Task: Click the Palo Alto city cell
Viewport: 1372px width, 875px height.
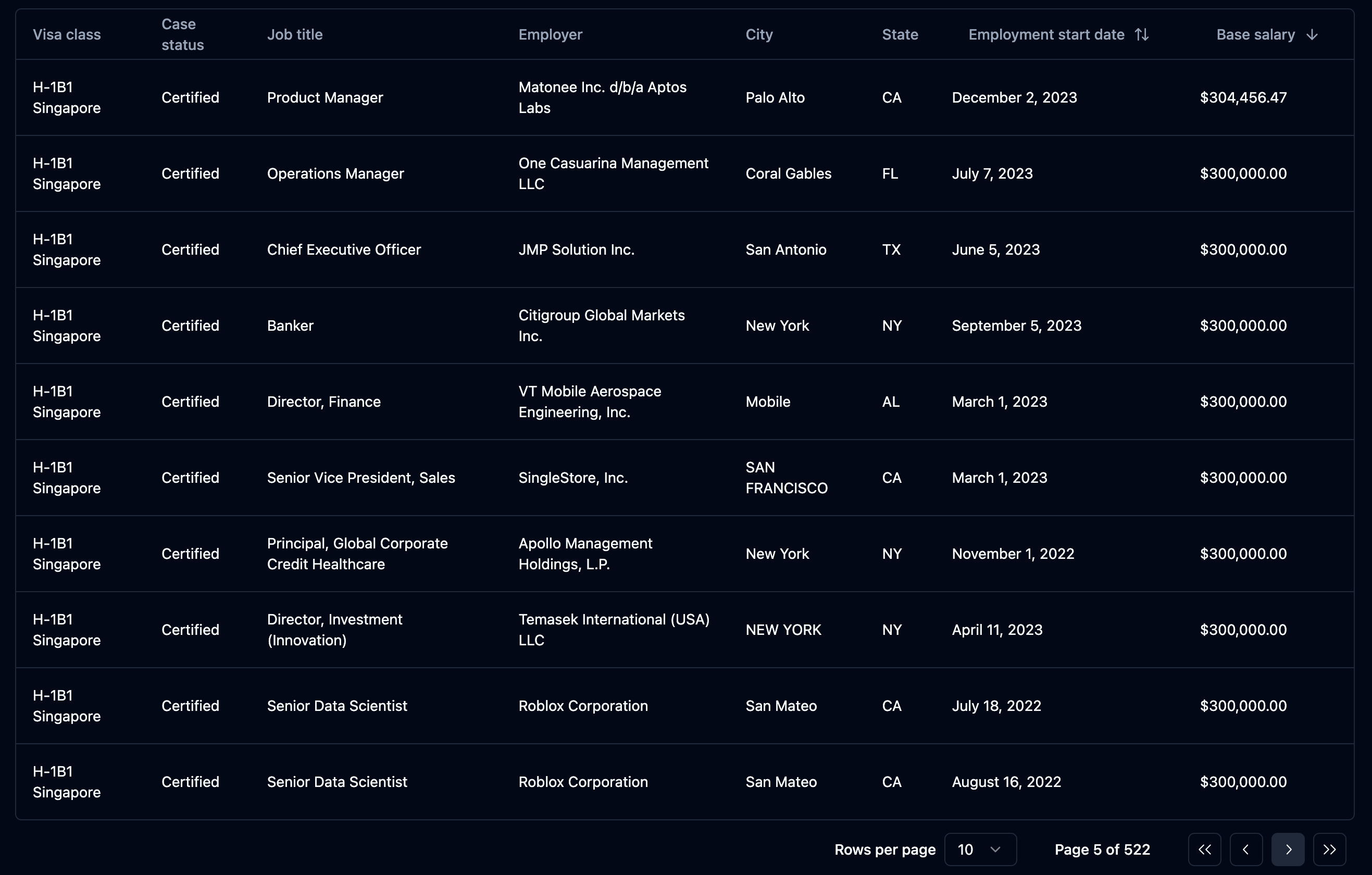Action: 775,97
